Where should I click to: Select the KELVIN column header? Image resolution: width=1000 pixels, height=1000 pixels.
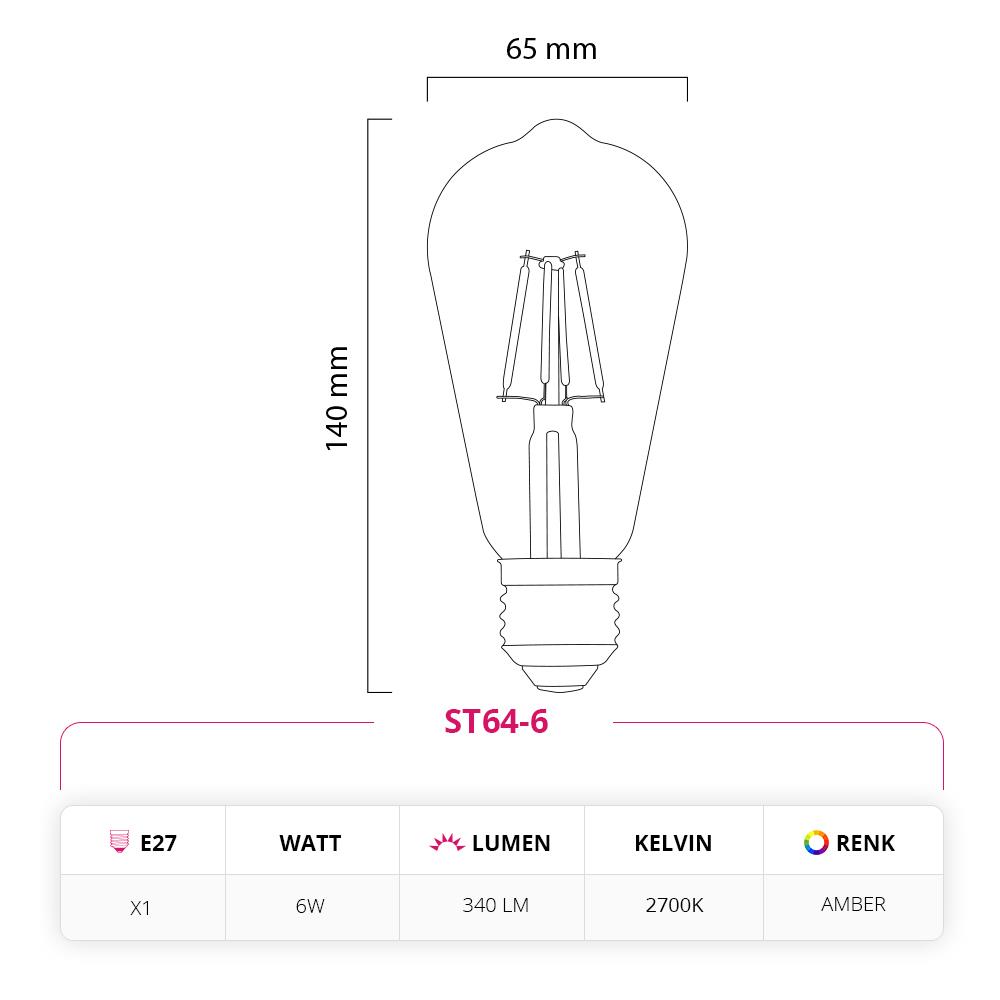(x=673, y=843)
